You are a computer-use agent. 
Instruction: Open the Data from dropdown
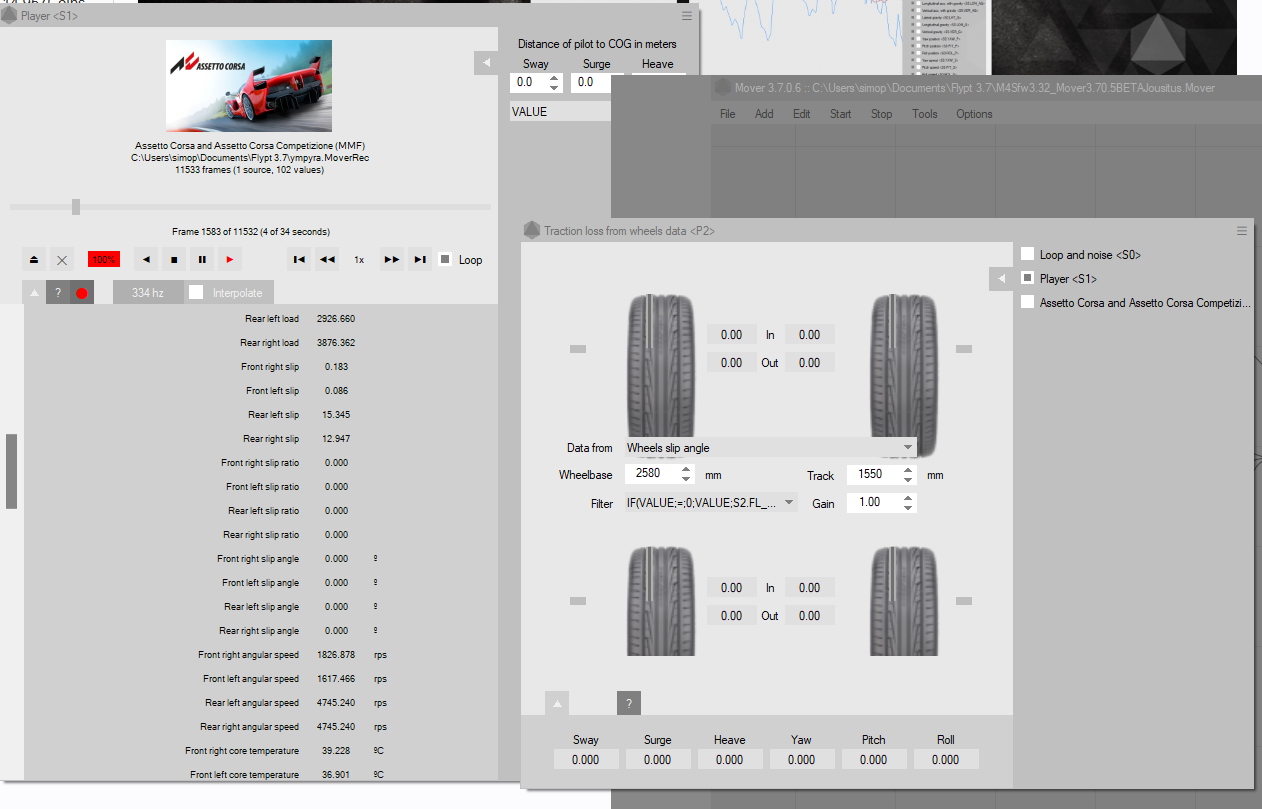point(770,448)
